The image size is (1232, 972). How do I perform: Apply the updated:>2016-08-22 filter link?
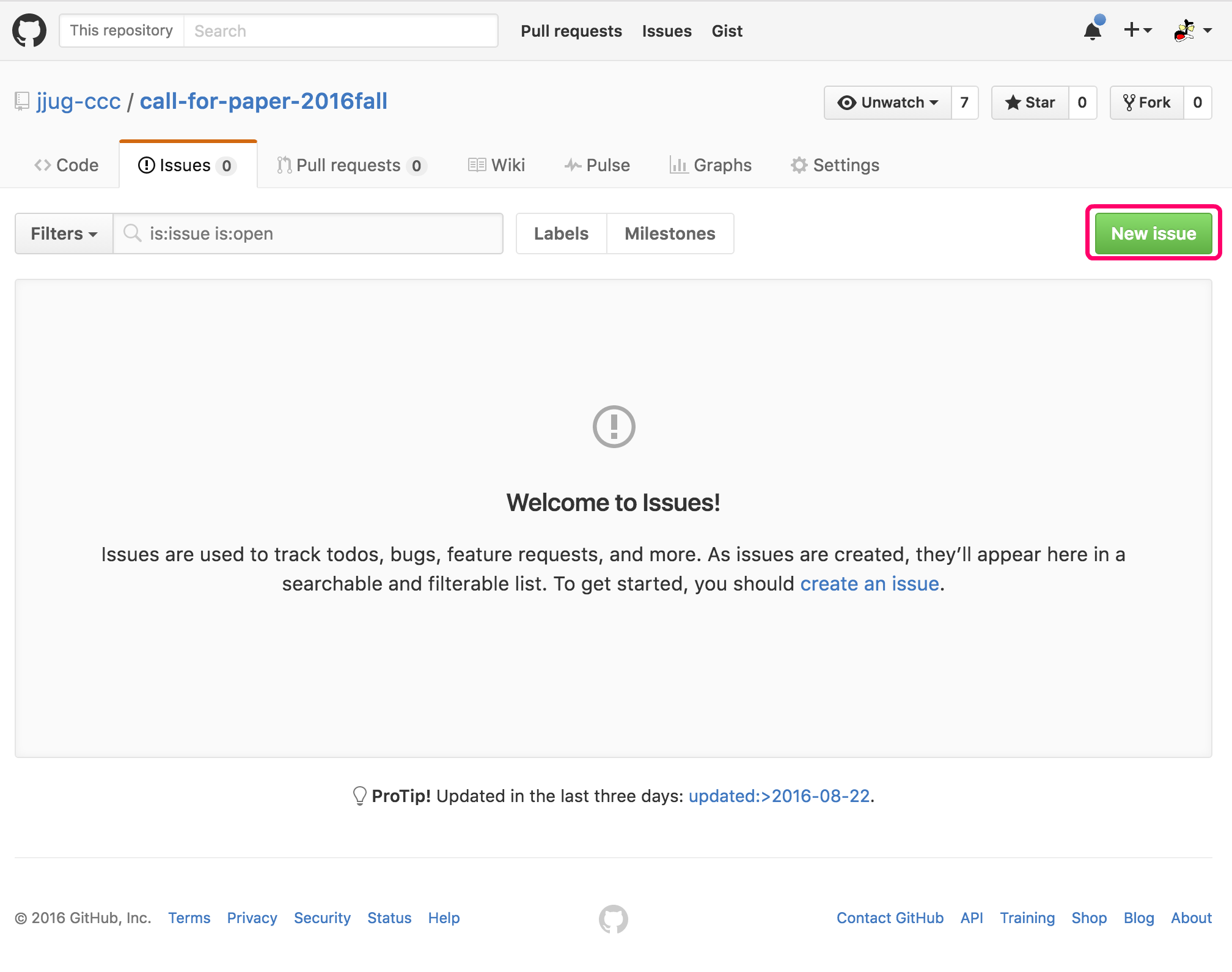(x=779, y=796)
